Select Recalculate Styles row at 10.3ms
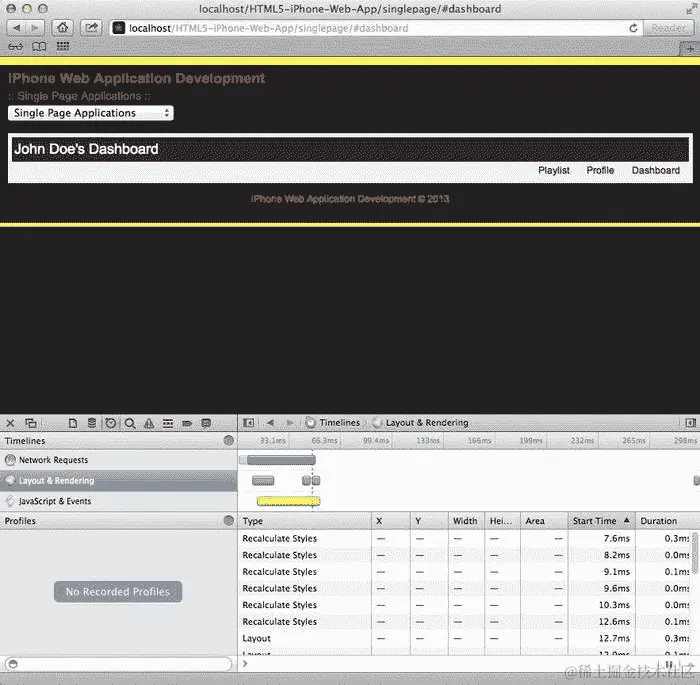The image size is (700, 685). (x=466, y=605)
